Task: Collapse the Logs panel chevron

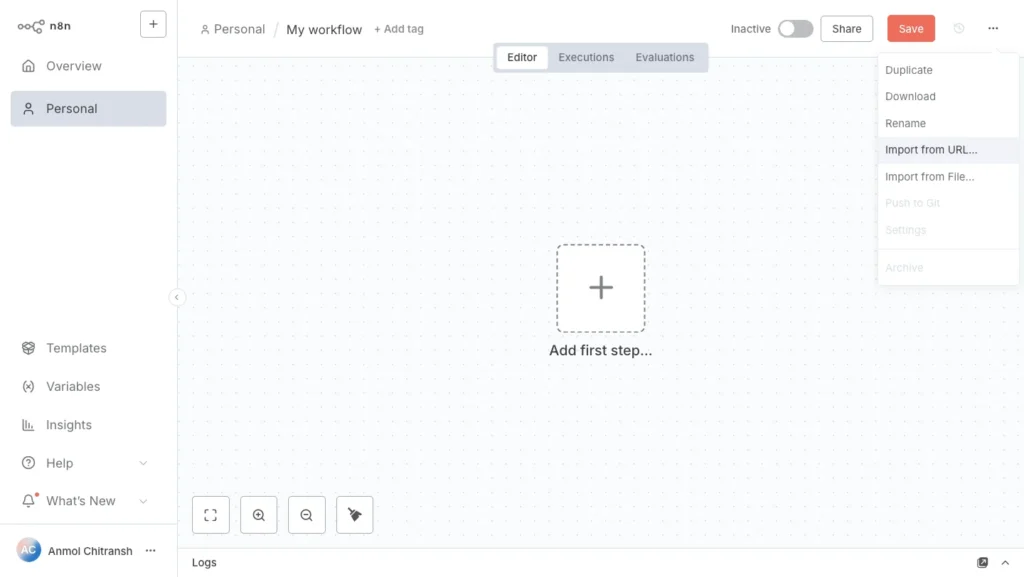Action: (1006, 562)
